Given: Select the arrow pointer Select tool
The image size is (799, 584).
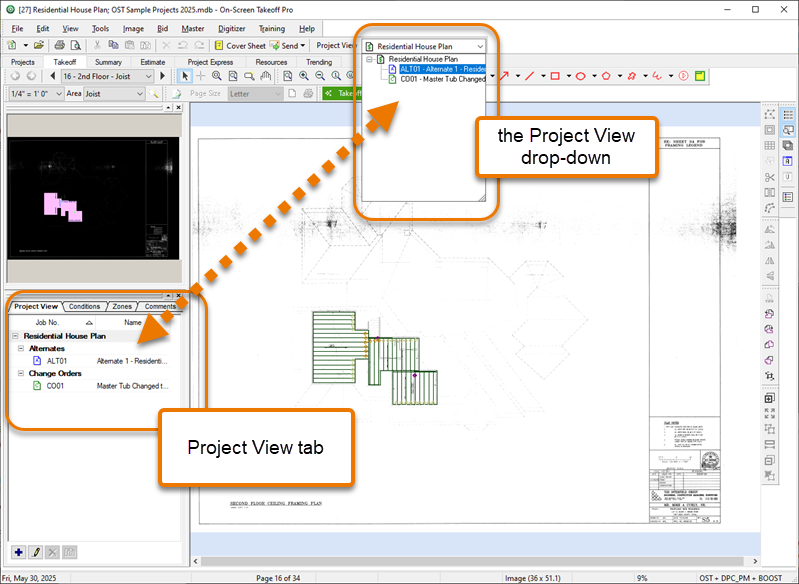Looking at the screenshot, I should [x=185, y=76].
